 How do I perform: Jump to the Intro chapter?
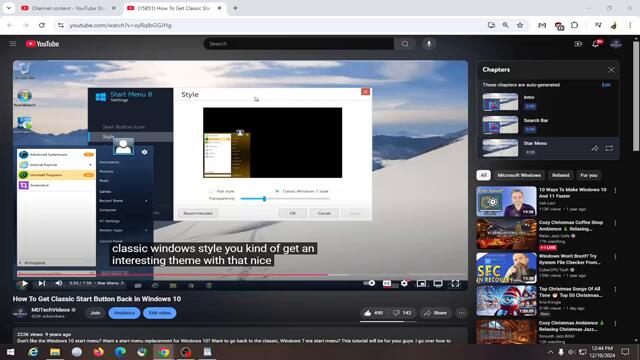click(547, 102)
